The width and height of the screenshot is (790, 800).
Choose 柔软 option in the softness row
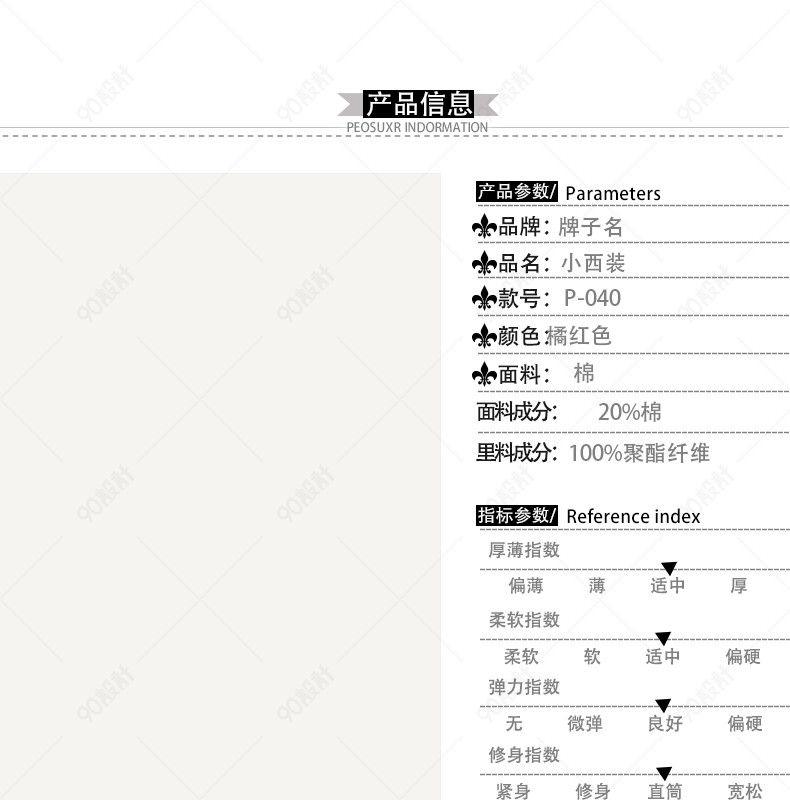(x=521, y=657)
